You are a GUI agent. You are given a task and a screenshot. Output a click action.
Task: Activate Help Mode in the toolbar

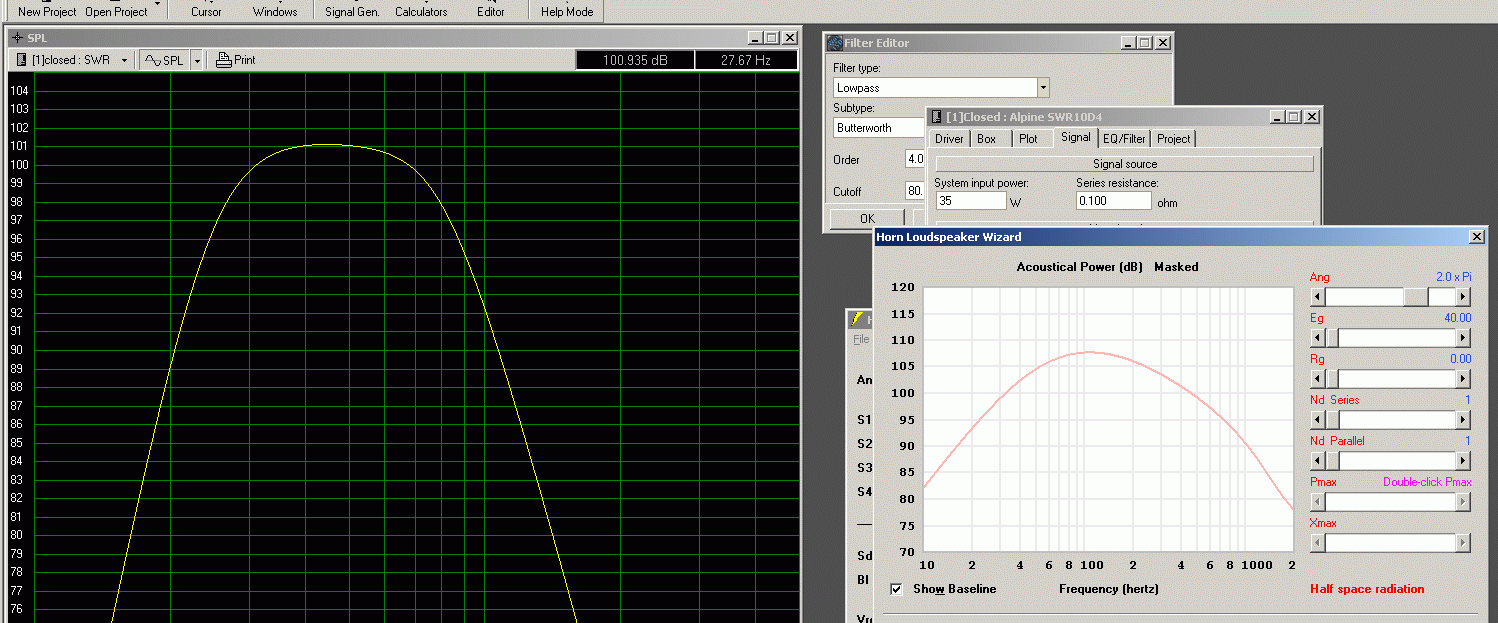(x=567, y=12)
